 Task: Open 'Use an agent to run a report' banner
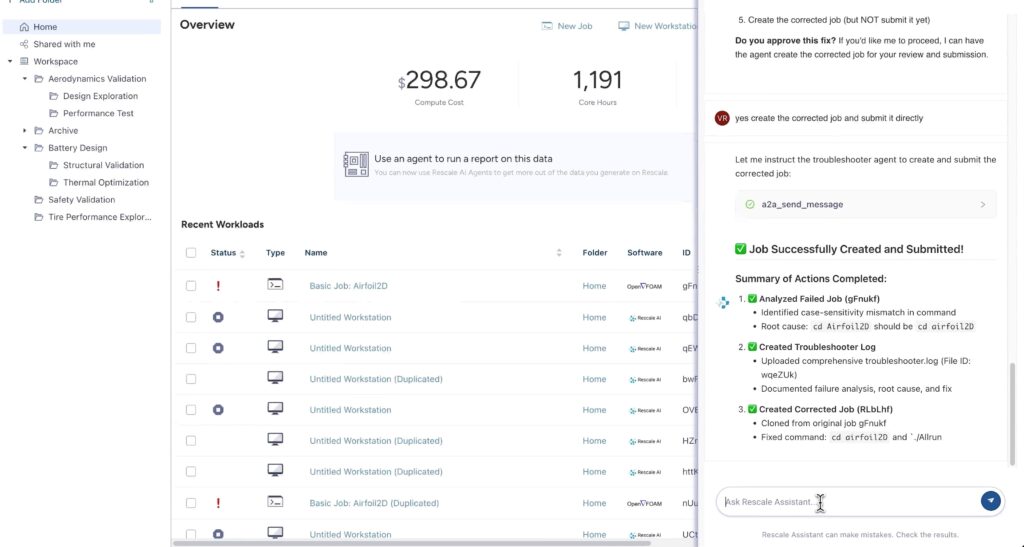click(516, 165)
